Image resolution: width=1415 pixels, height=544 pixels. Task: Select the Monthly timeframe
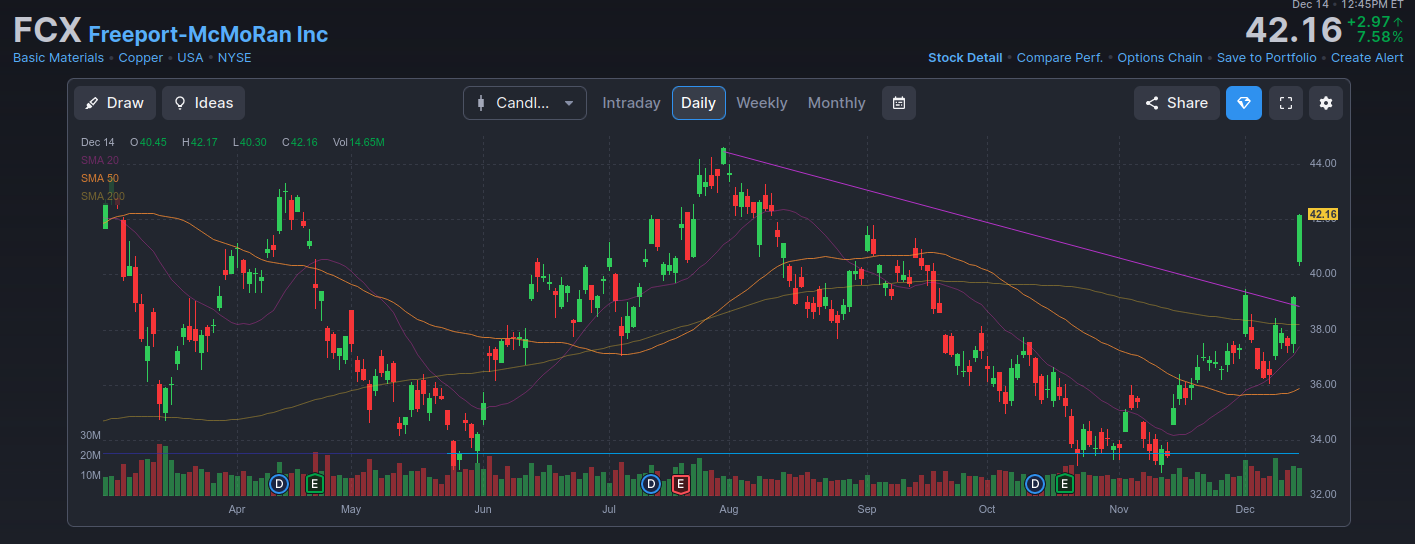coord(836,103)
